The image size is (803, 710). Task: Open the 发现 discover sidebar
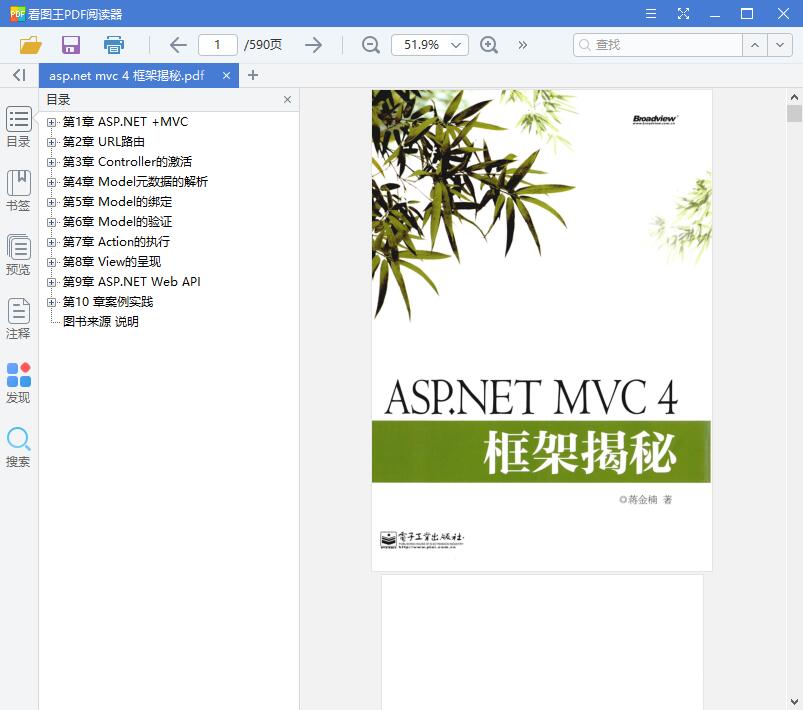click(x=18, y=383)
